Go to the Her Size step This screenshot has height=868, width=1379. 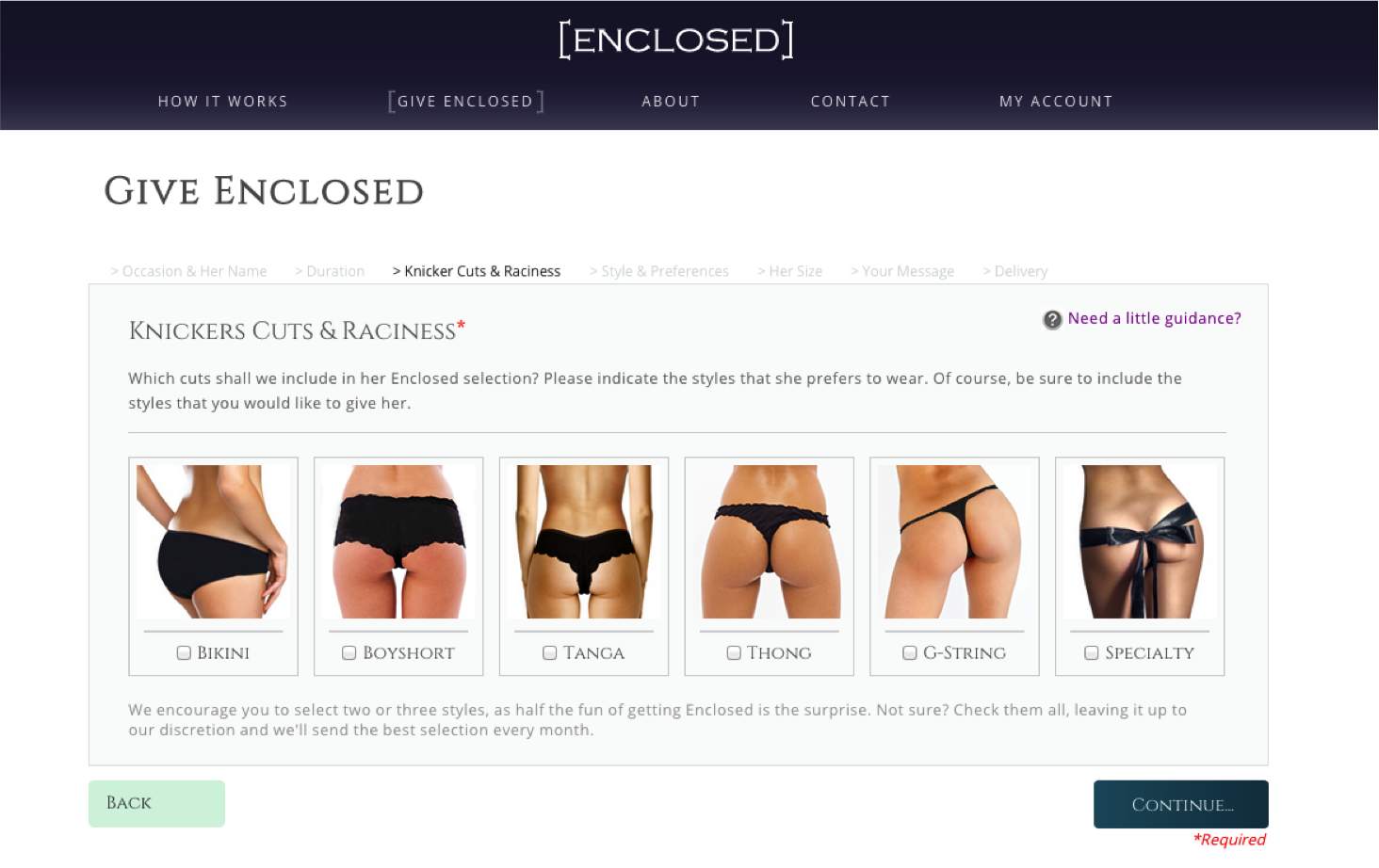[789, 271]
